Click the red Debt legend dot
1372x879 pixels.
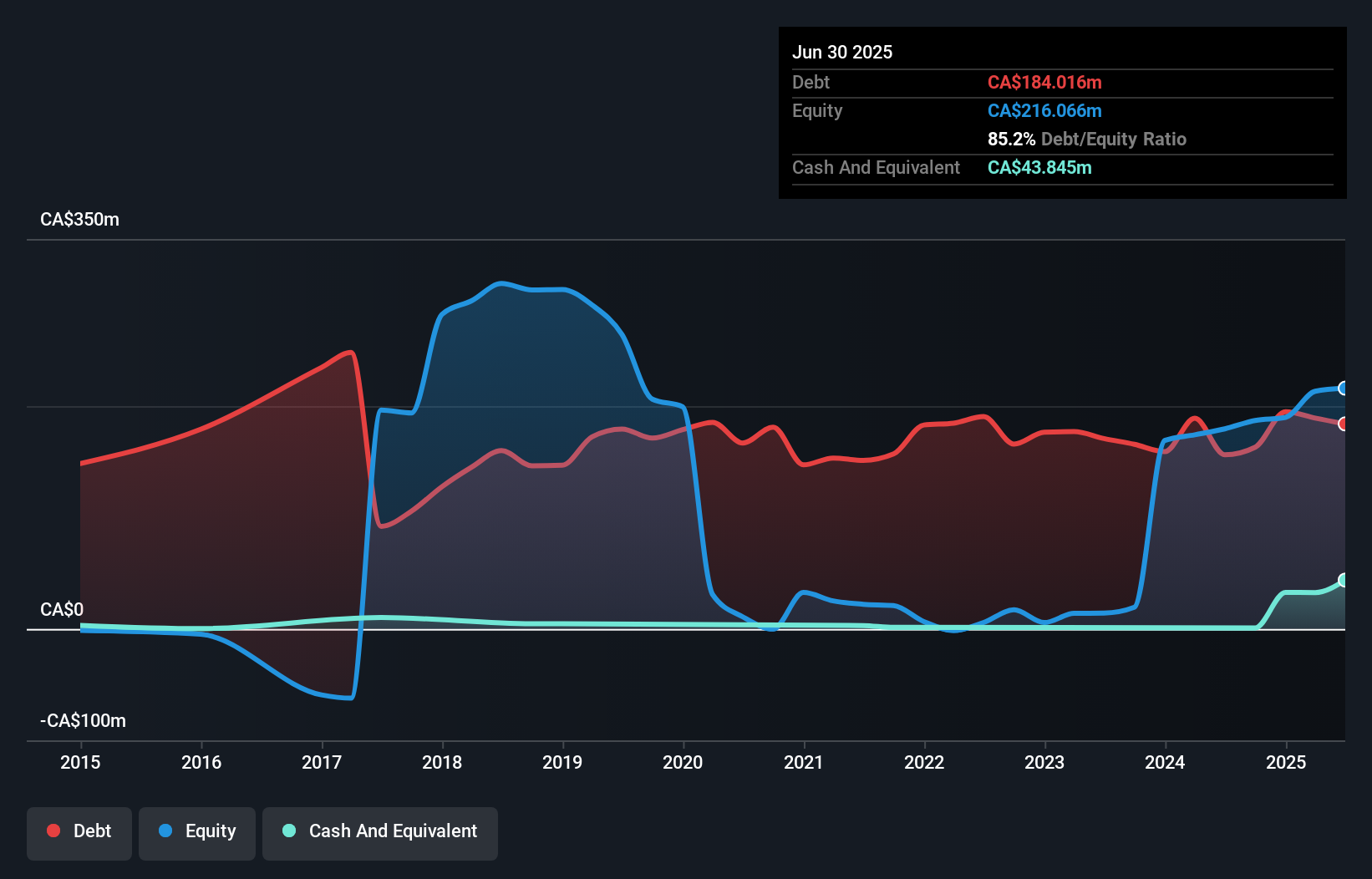(53, 831)
